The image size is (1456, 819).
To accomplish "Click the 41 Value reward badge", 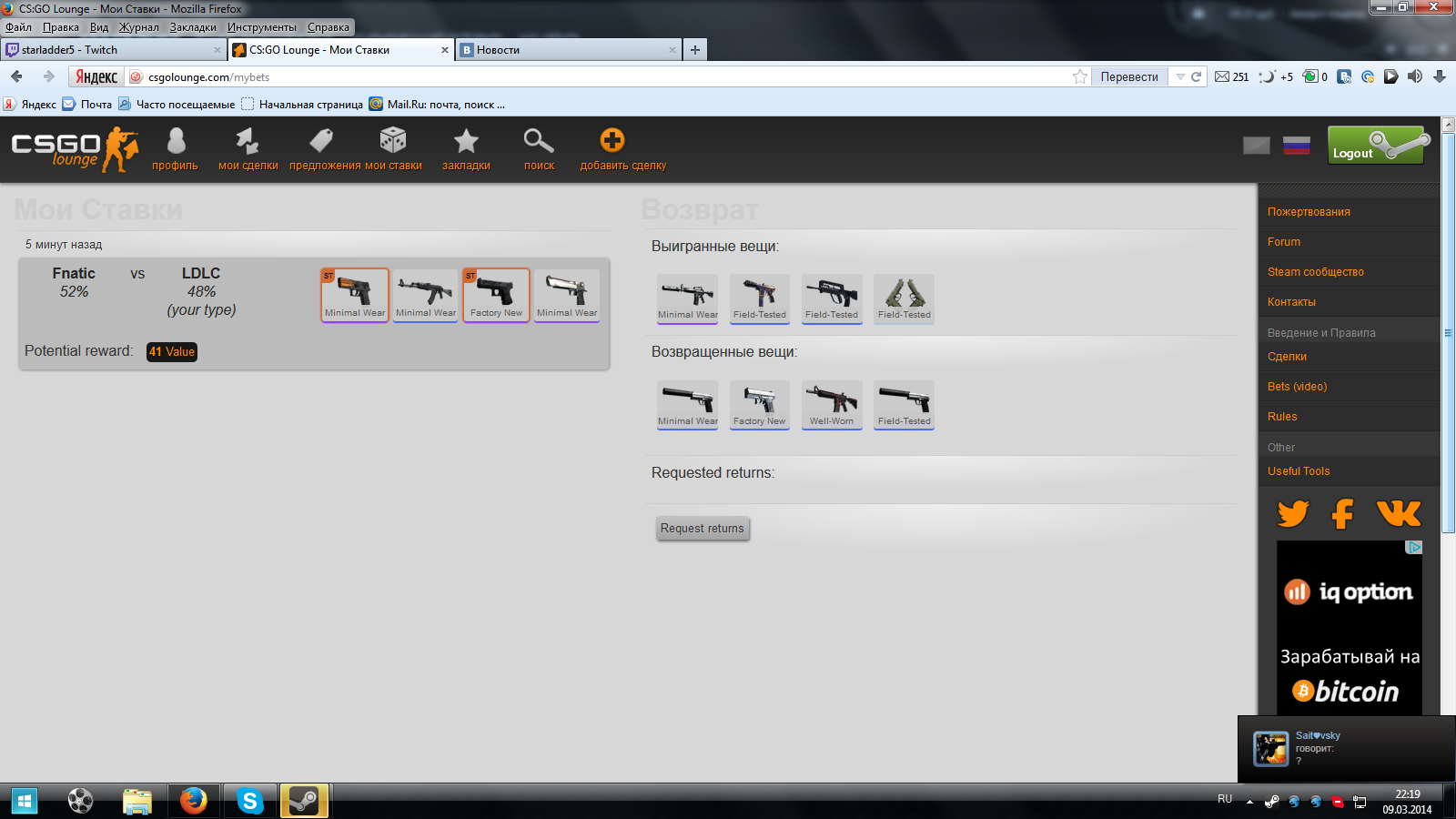I will coord(172,352).
